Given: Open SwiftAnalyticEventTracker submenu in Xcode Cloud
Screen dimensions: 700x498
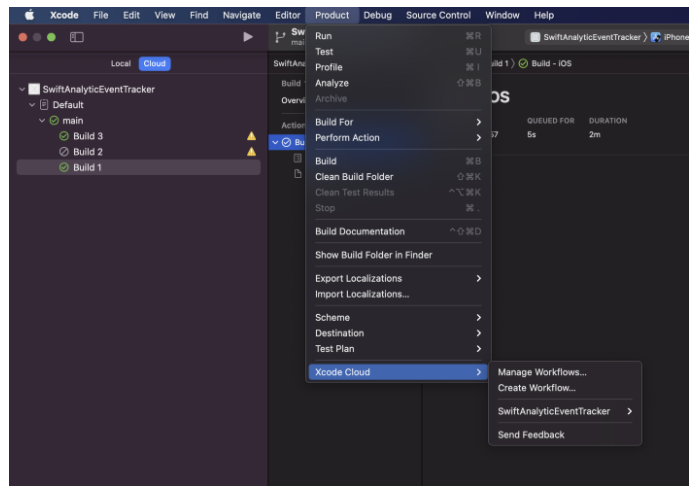Looking at the screenshot, I should click(x=565, y=411).
